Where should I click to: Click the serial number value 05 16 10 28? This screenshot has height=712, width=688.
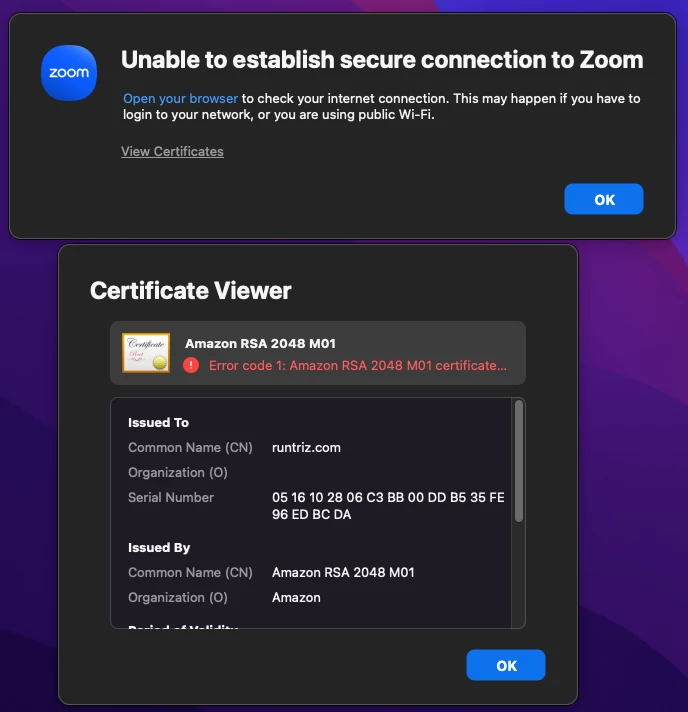(388, 506)
